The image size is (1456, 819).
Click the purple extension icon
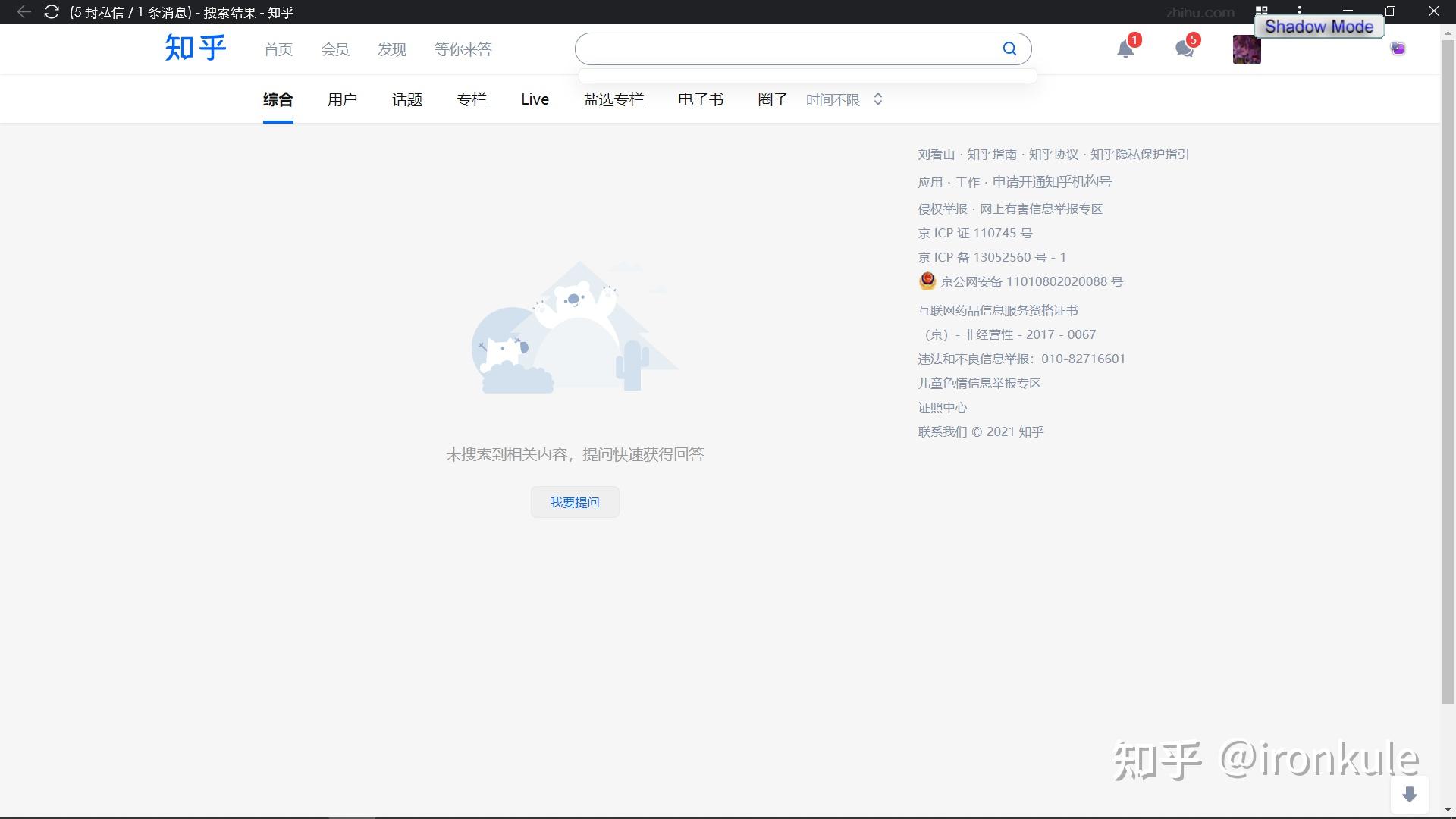(1398, 49)
